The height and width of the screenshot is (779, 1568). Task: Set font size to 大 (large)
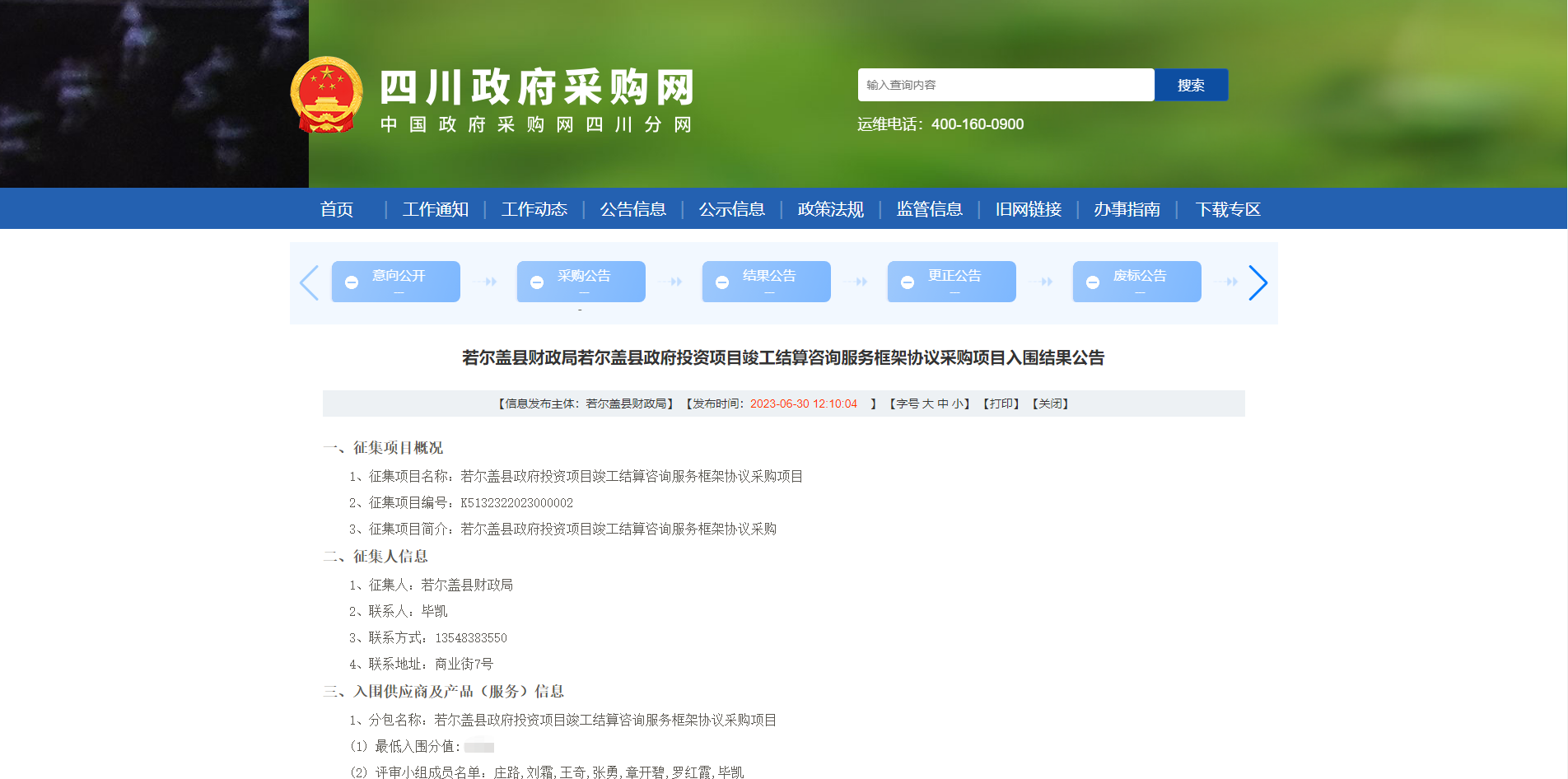click(x=927, y=404)
